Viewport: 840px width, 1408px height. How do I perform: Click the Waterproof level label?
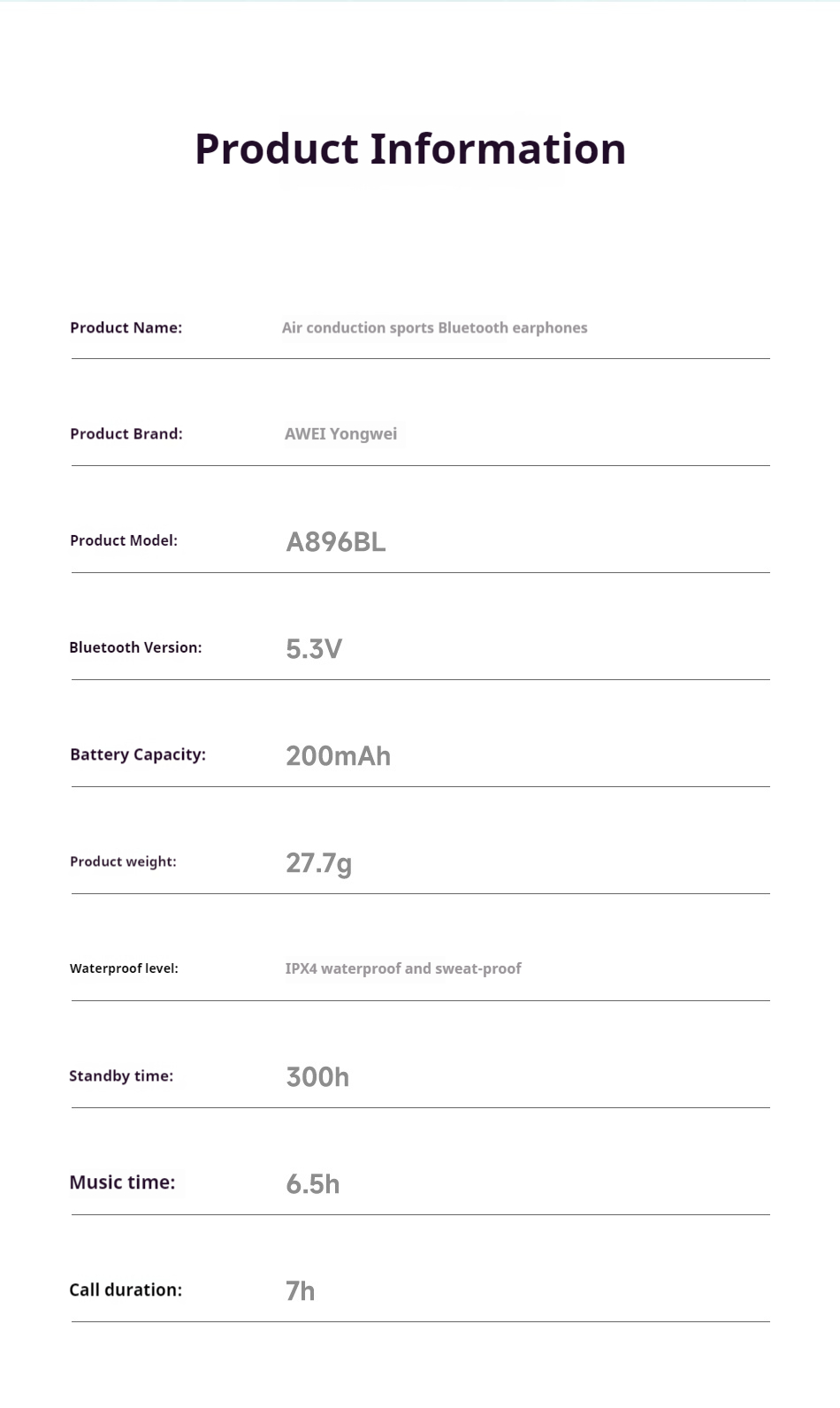coord(124,968)
